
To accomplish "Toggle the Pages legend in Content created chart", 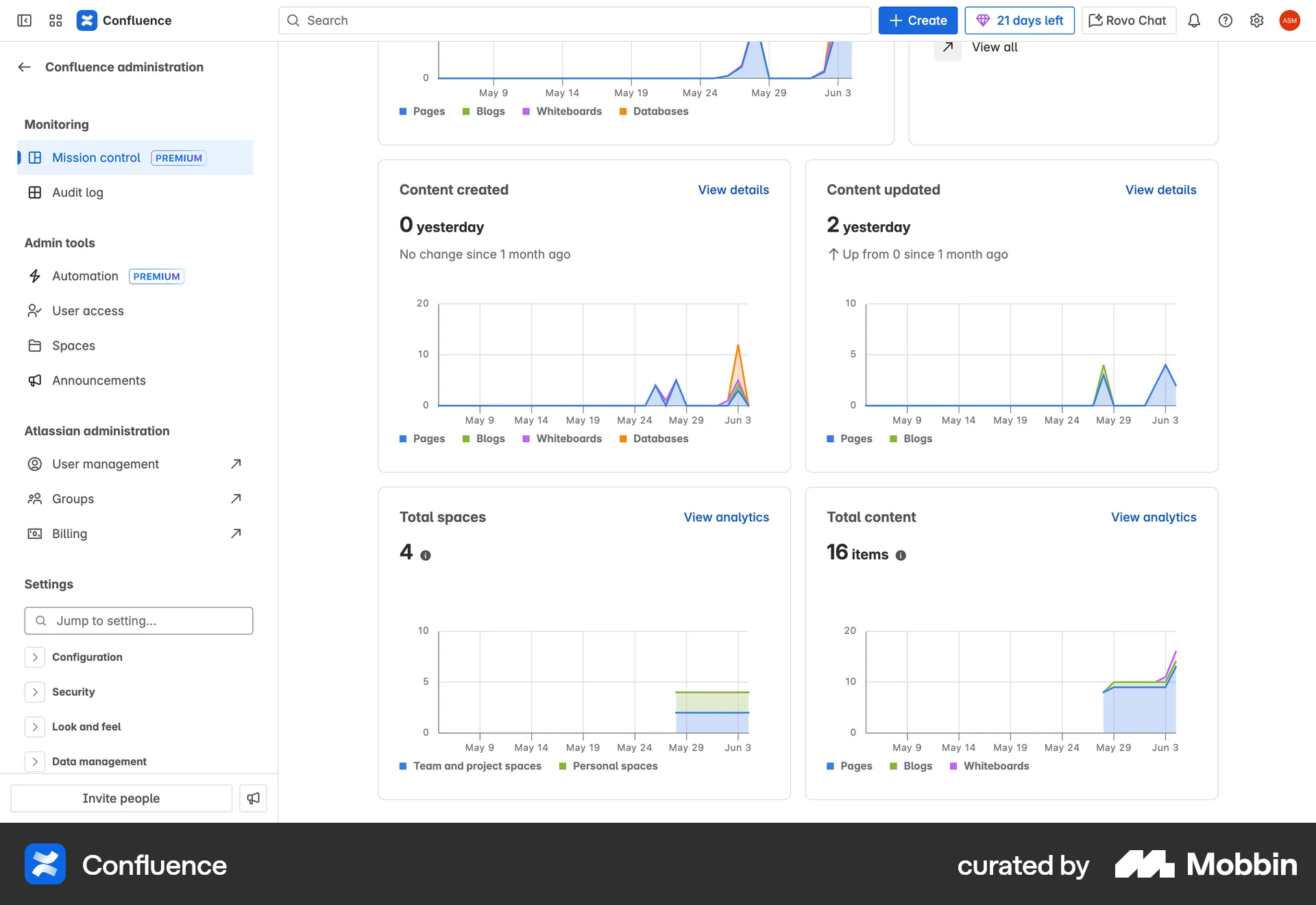I will click(x=422, y=438).
